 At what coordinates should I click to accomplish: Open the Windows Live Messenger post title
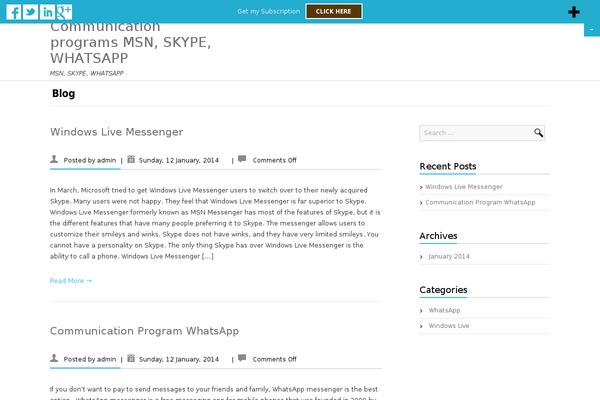[116, 132]
